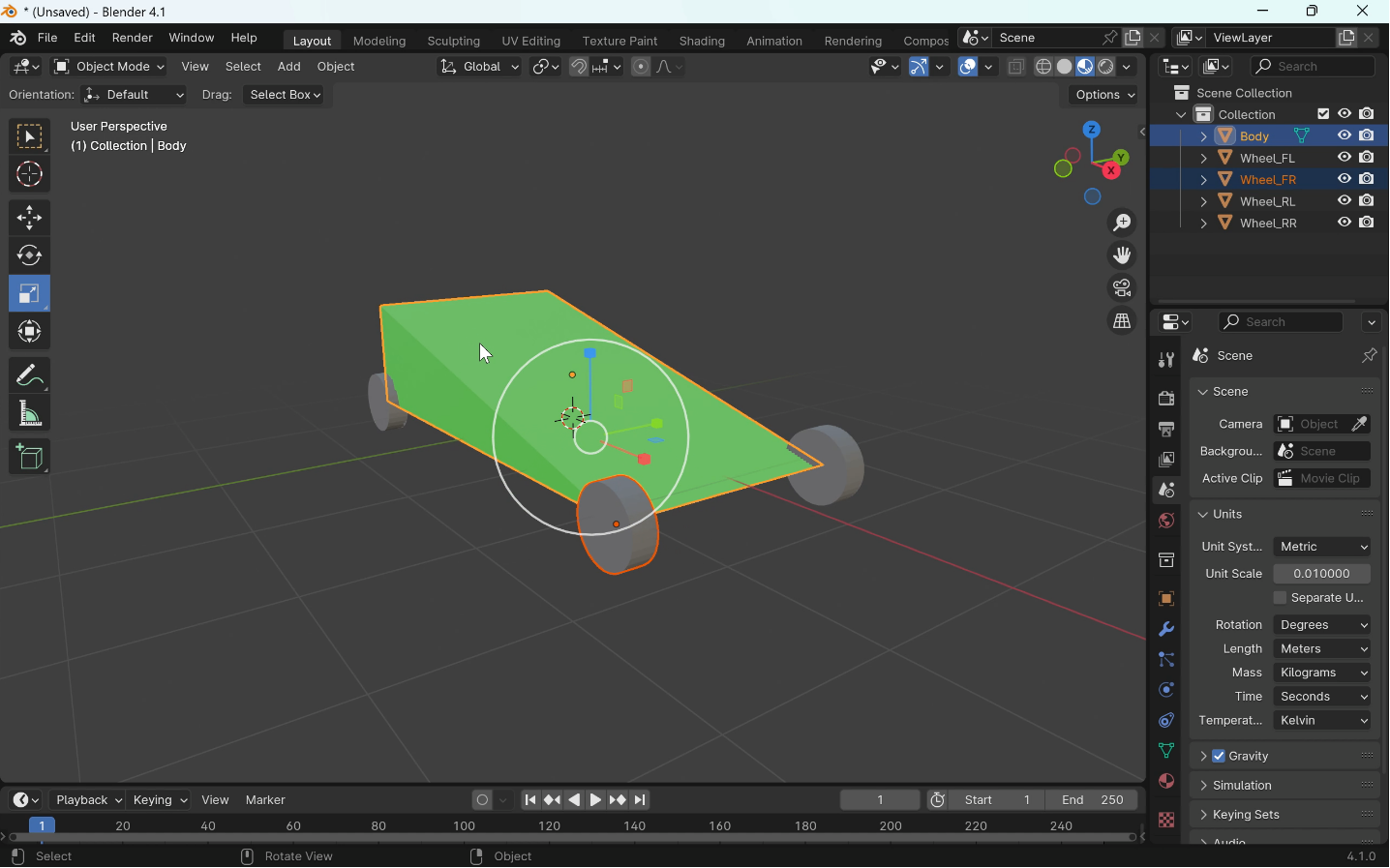
Task: Uncheck the Gravity checkbox
Action: 1220,757
